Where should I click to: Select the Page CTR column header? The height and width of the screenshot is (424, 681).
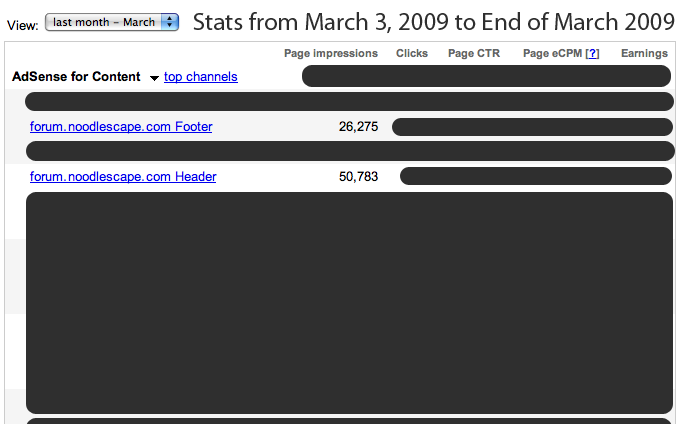pos(474,53)
